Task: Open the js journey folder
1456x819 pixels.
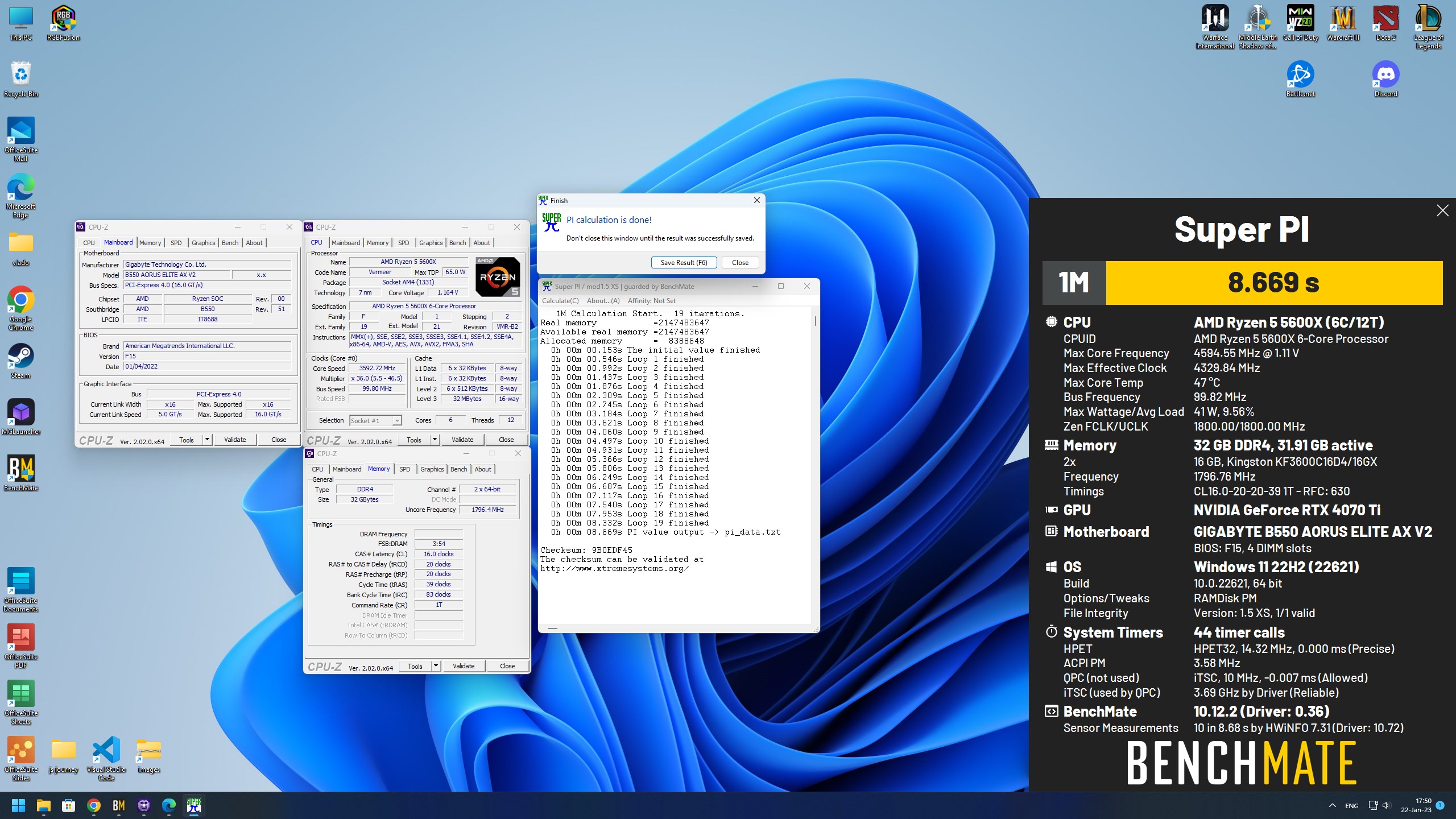Action: pos(63,755)
